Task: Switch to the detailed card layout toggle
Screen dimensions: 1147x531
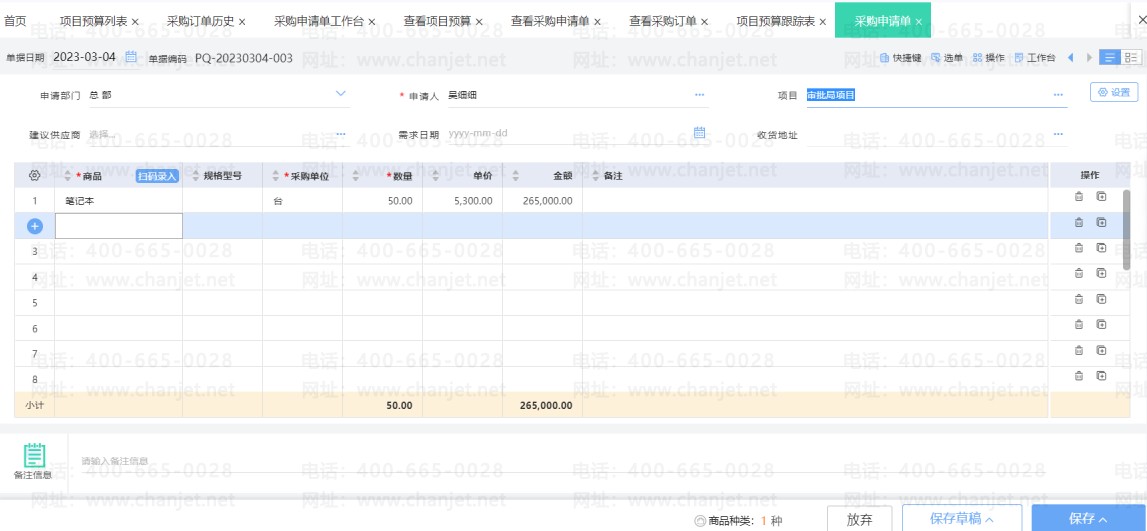Action: click(x=1130, y=58)
